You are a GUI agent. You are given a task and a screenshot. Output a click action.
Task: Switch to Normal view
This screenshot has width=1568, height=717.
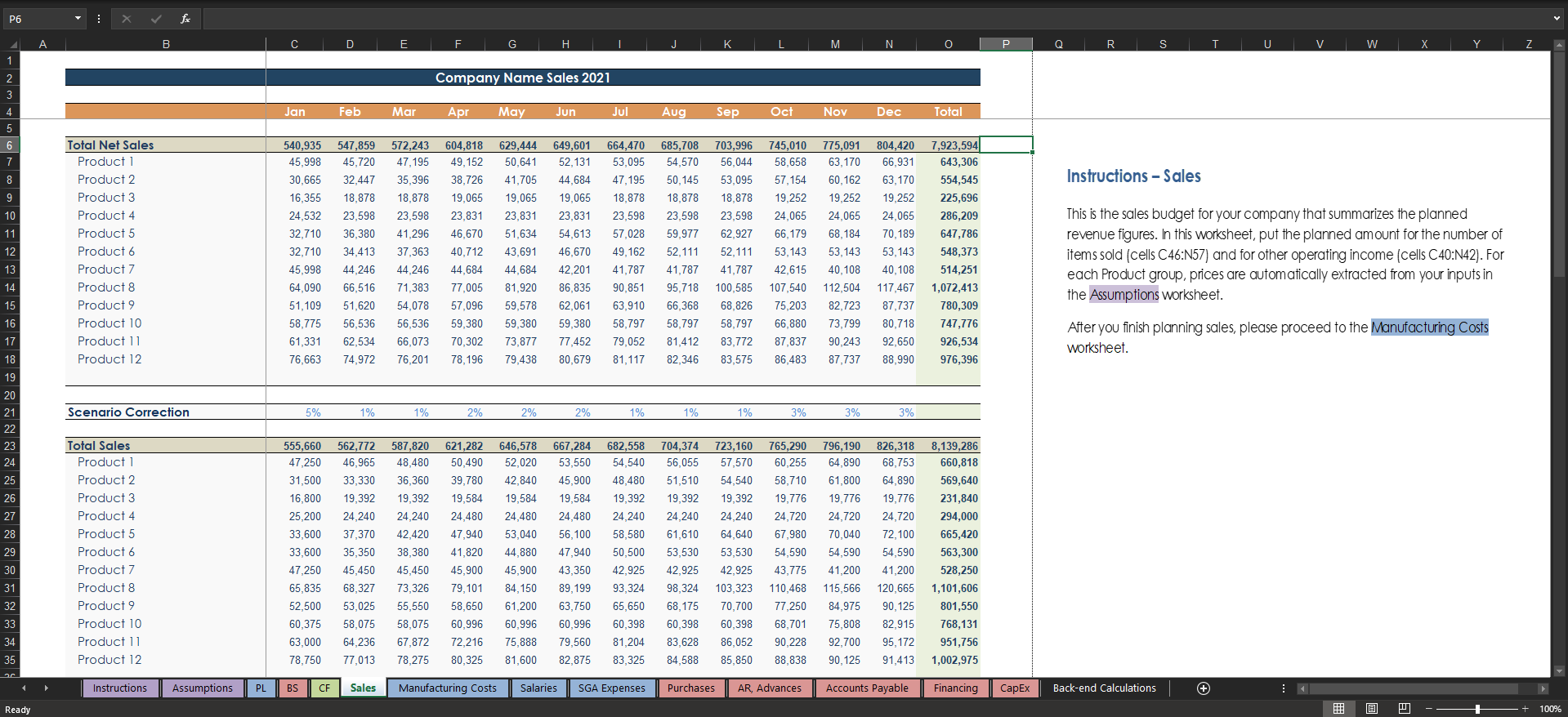pos(1338,709)
